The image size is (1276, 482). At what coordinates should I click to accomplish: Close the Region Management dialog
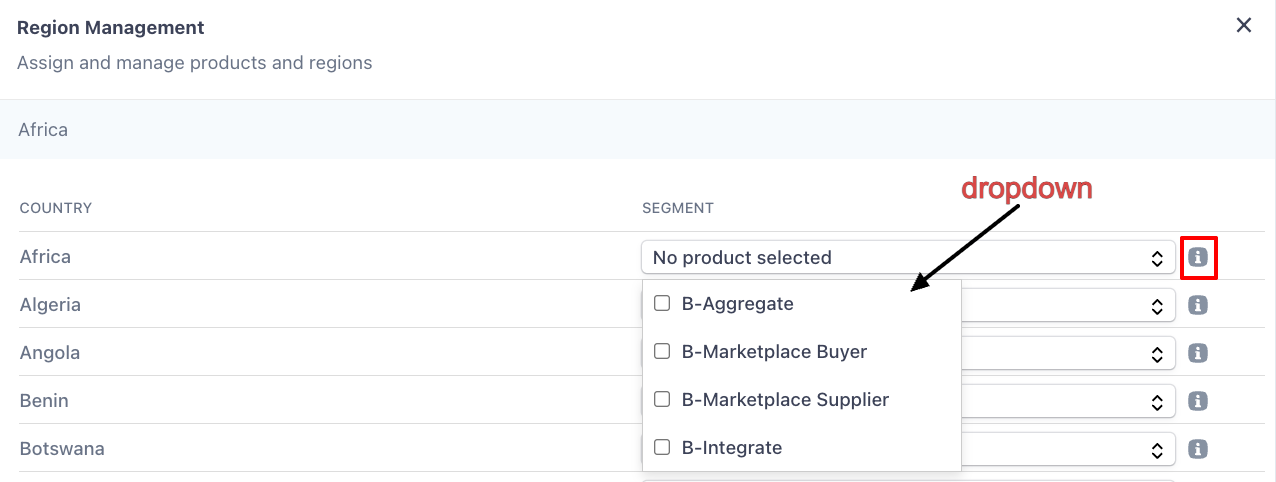1244,26
